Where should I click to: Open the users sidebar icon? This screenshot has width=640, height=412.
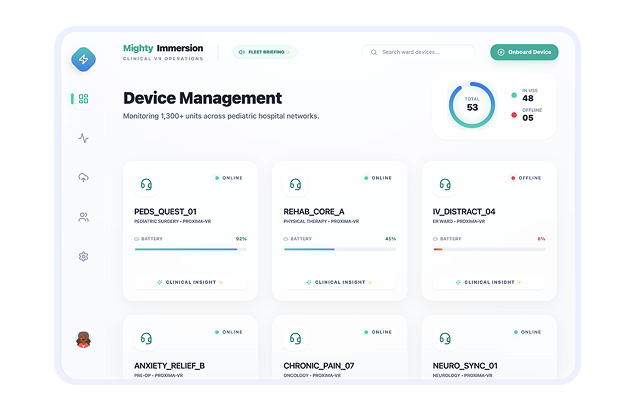(84, 217)
